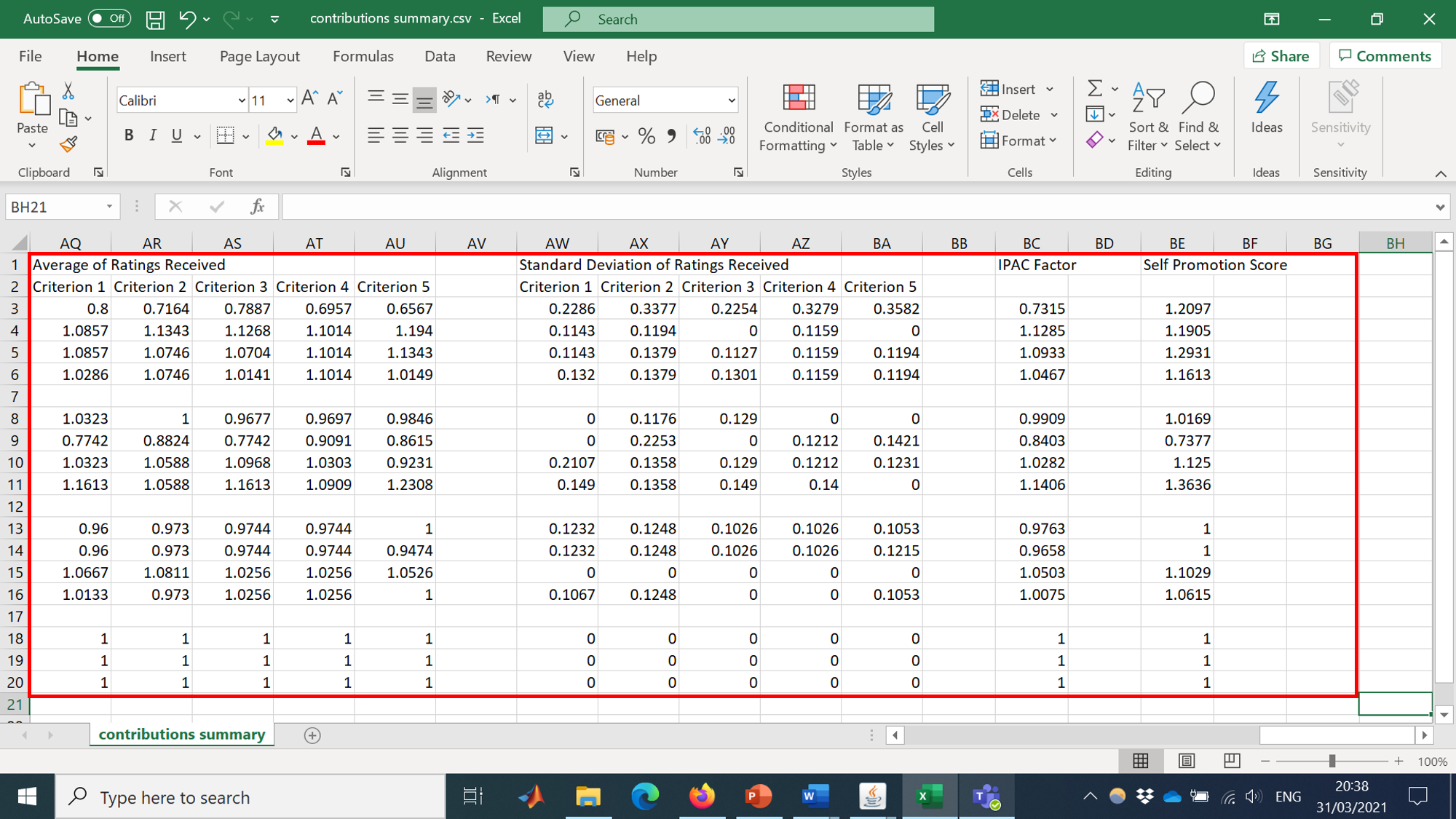Open the Insert tab
This screenshot has width=1456, height=819.
click(167, 56)
